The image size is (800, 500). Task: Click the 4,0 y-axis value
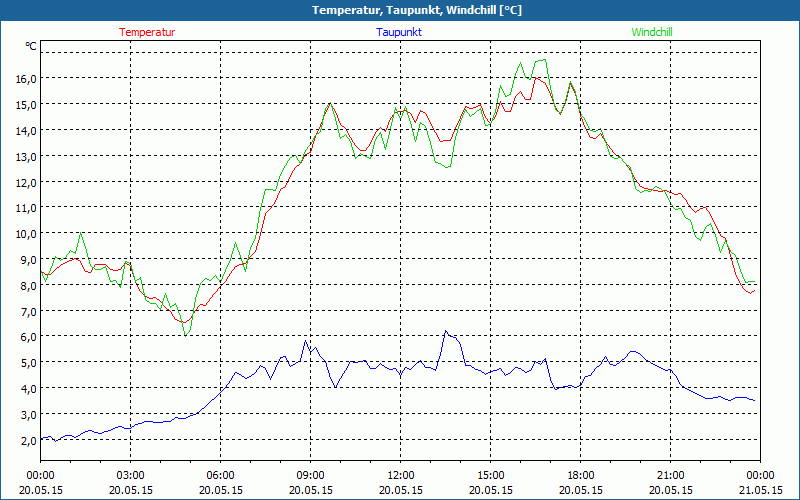(29, 389)
